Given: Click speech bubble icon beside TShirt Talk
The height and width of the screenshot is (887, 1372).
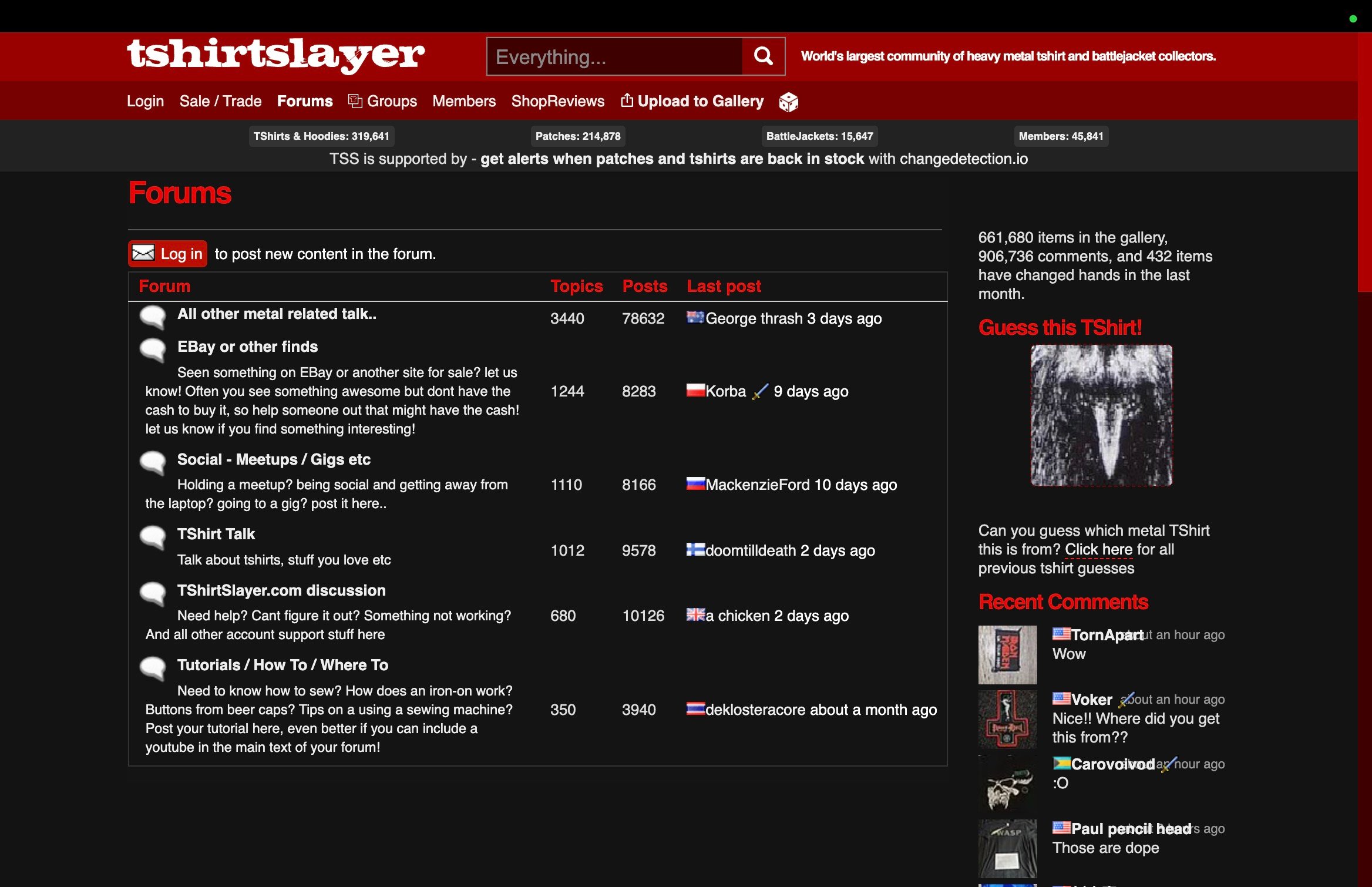Looking at the screenshot, I should pyautogui.click(x=153, y=537).
